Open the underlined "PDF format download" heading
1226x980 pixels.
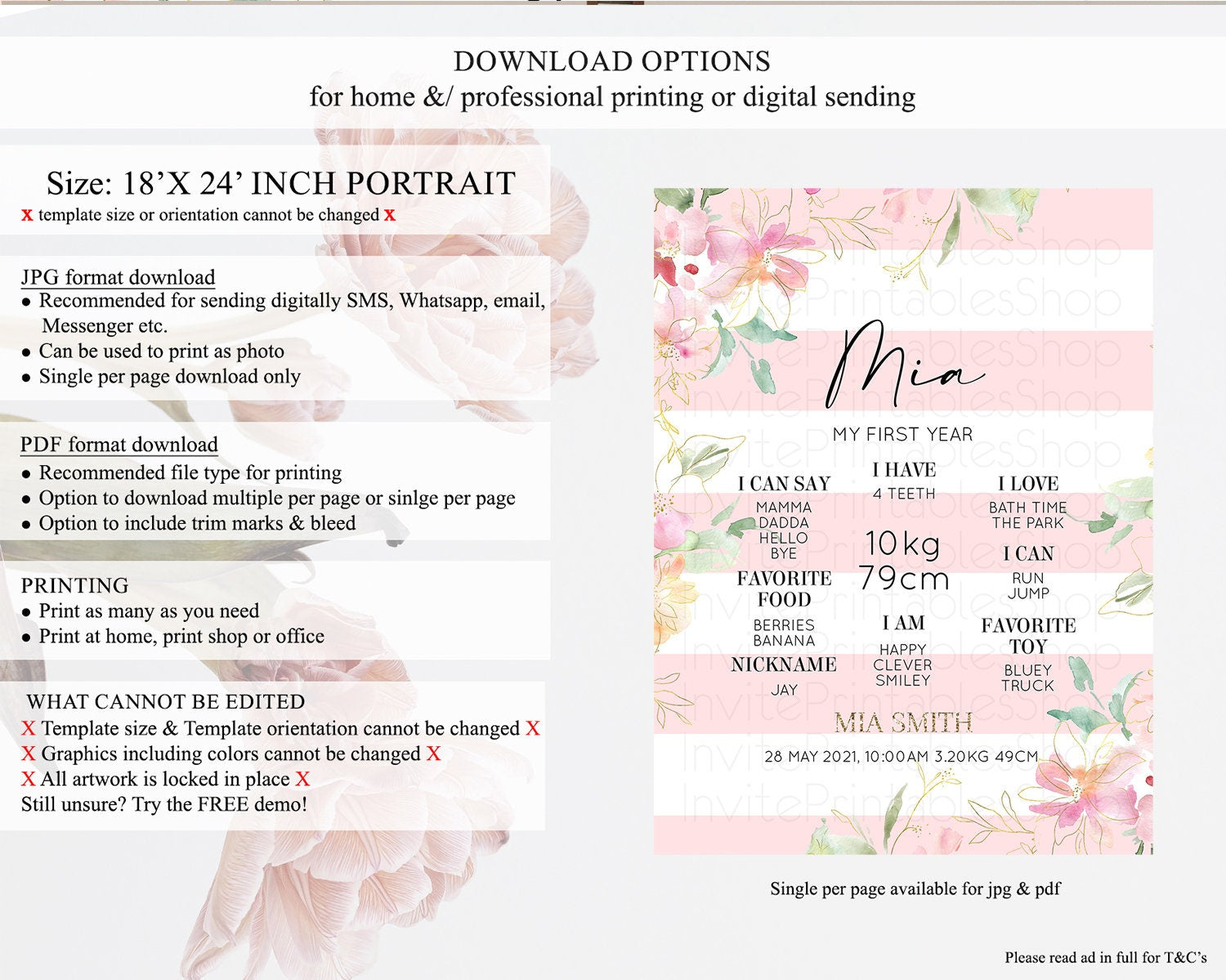click(x=119, y=445)
